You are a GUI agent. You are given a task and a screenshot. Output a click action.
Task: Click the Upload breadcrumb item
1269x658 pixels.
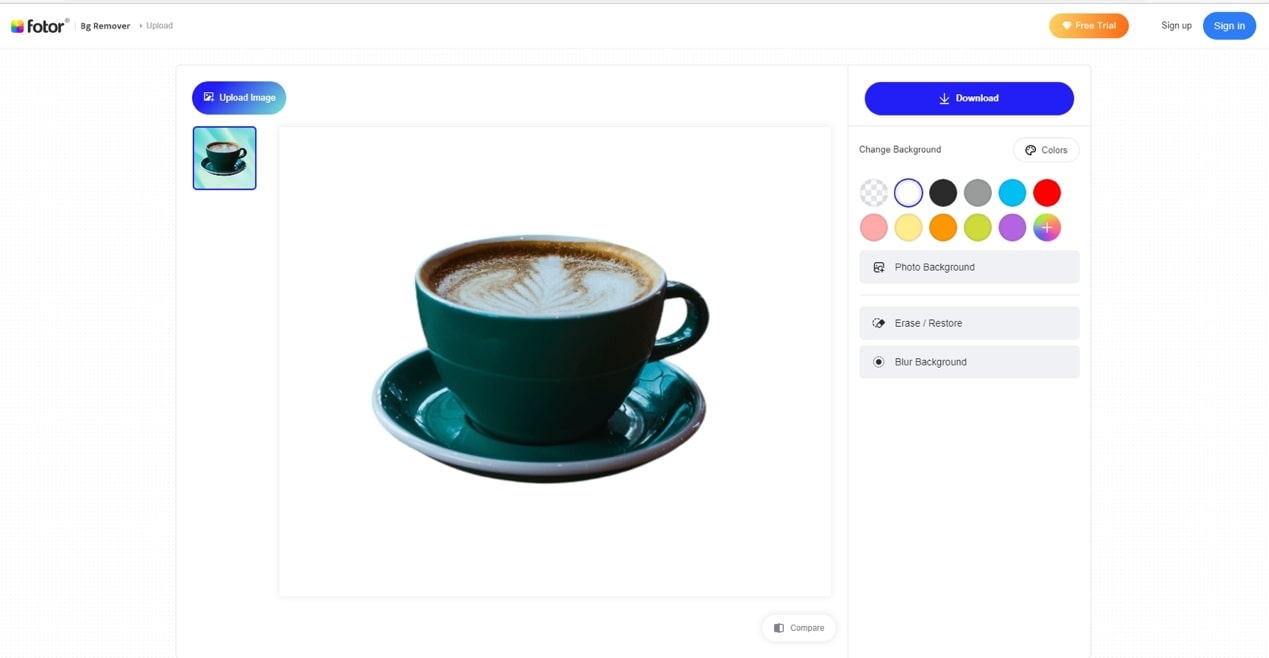tap(159, 26)
